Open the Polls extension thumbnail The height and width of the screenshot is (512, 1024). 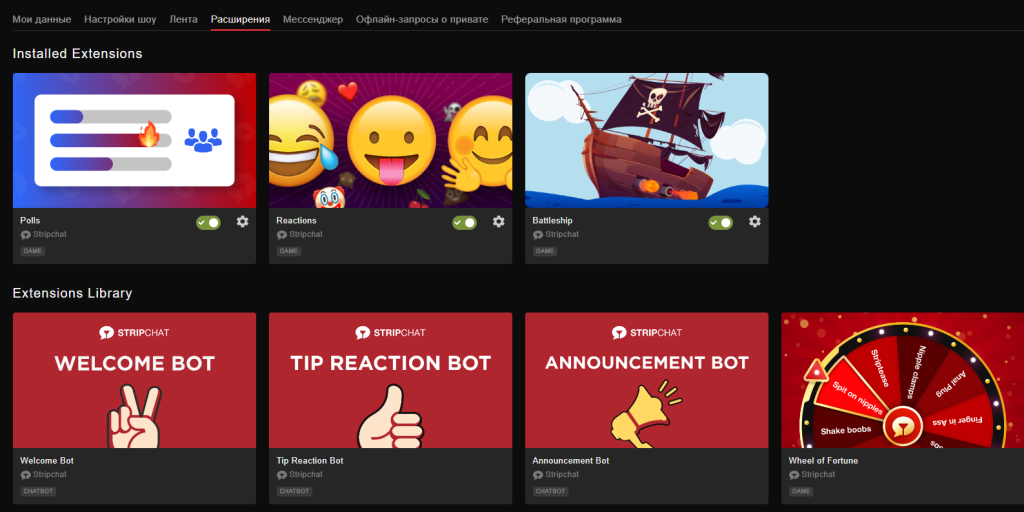coord(135,140)
